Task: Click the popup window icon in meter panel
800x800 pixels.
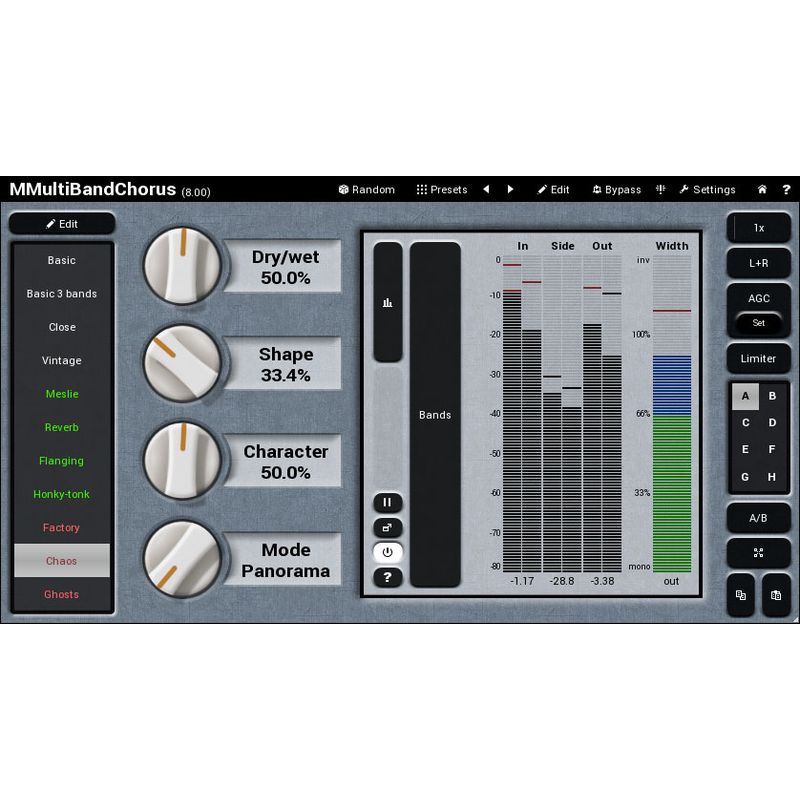Action: (x=388, y=528)
